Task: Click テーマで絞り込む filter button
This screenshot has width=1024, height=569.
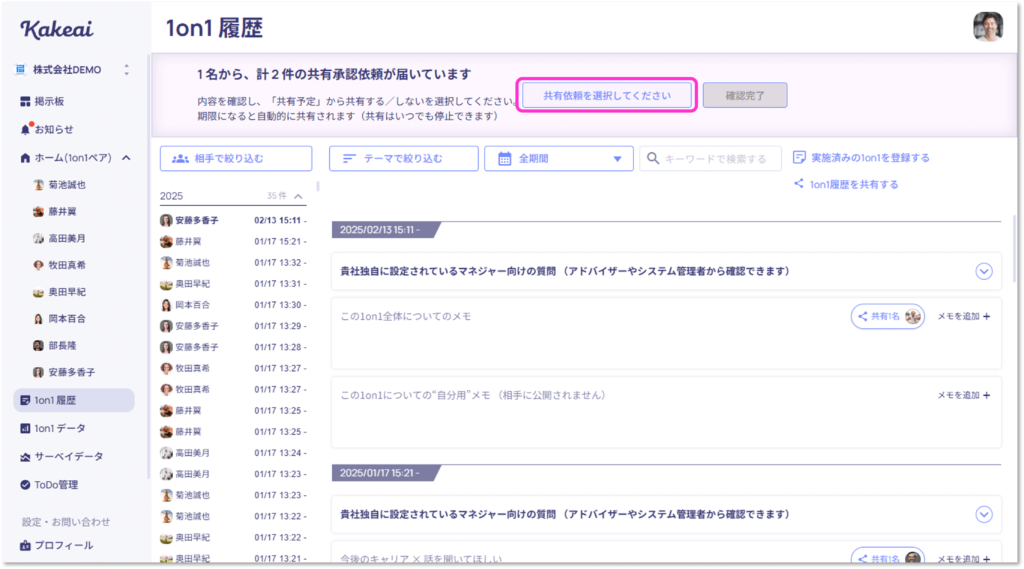Action: click(404, 159)
